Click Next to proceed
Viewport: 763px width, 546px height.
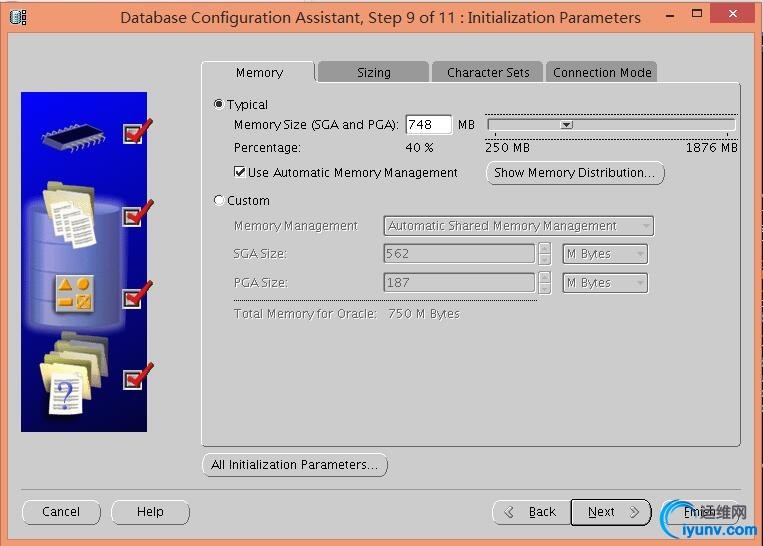(x=611, y=512)
